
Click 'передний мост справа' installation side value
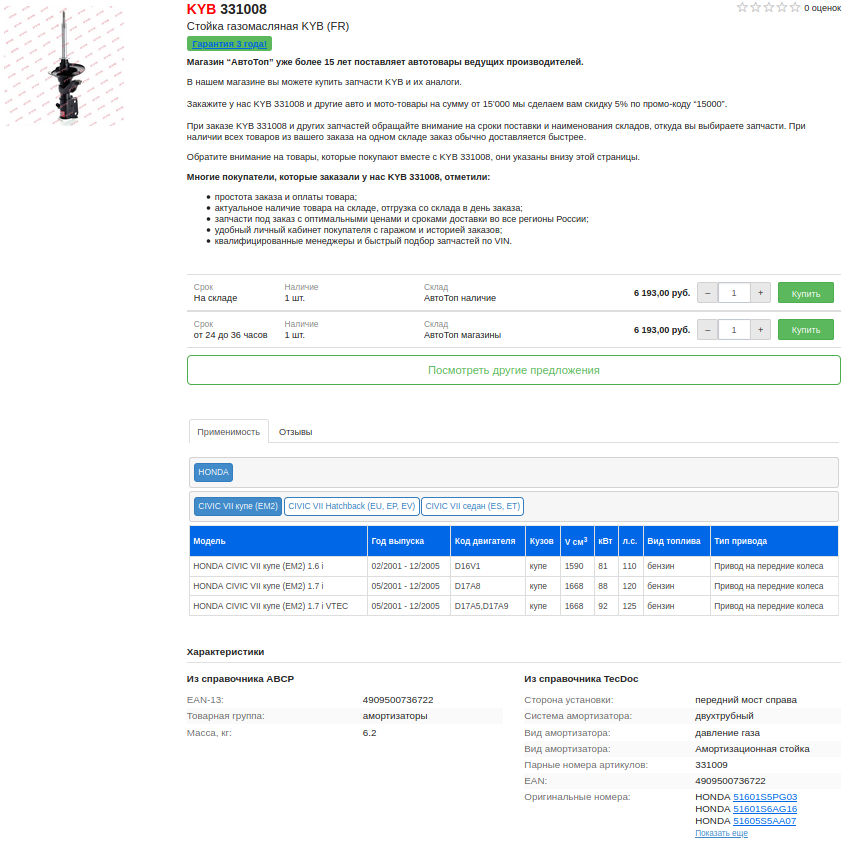(746, 700)
